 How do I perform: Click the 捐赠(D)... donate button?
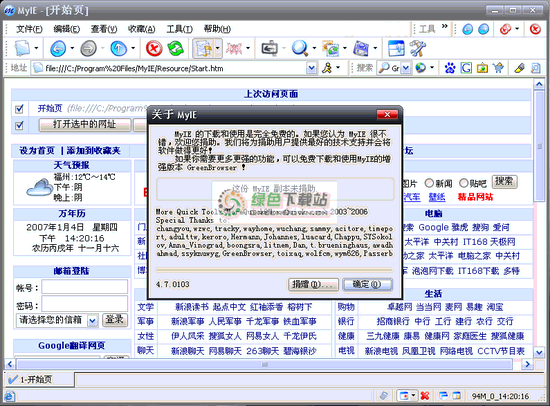click(313, 284)
